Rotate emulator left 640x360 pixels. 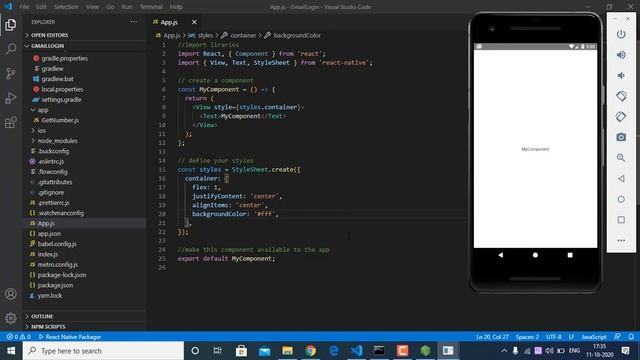621,96
